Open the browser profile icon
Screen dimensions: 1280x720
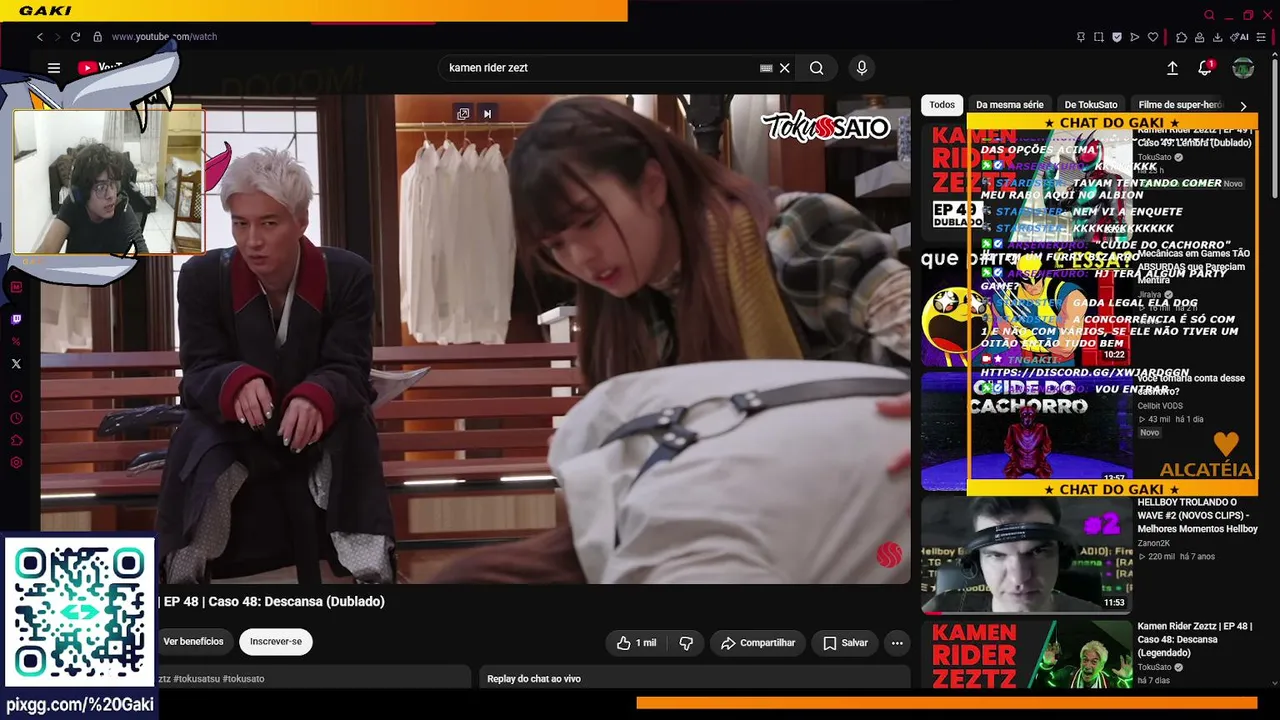coord(1199,37)
